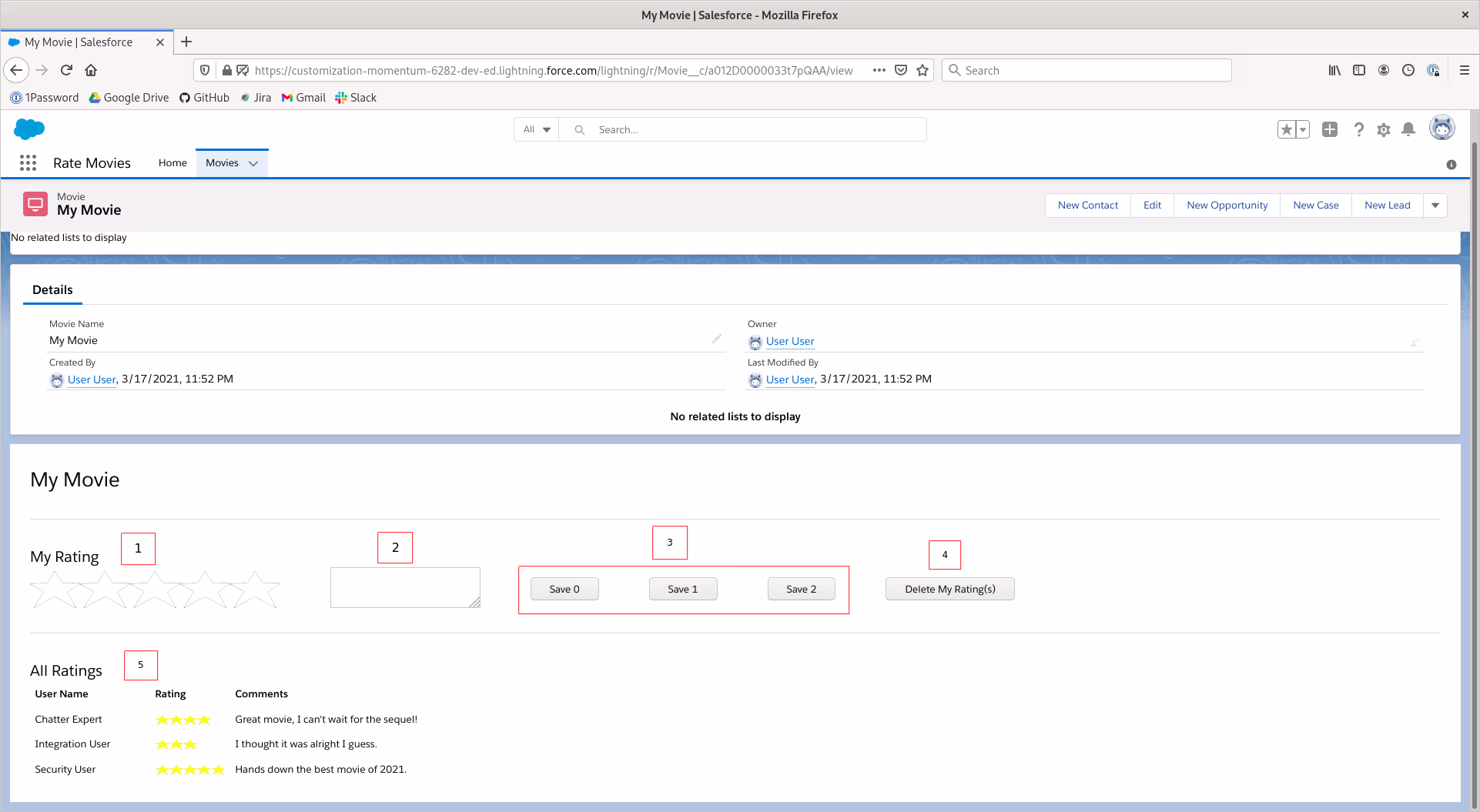This screenshot has width=1480, height=812.
Task: Click the New Contact button
Action: pos(1088,206)
